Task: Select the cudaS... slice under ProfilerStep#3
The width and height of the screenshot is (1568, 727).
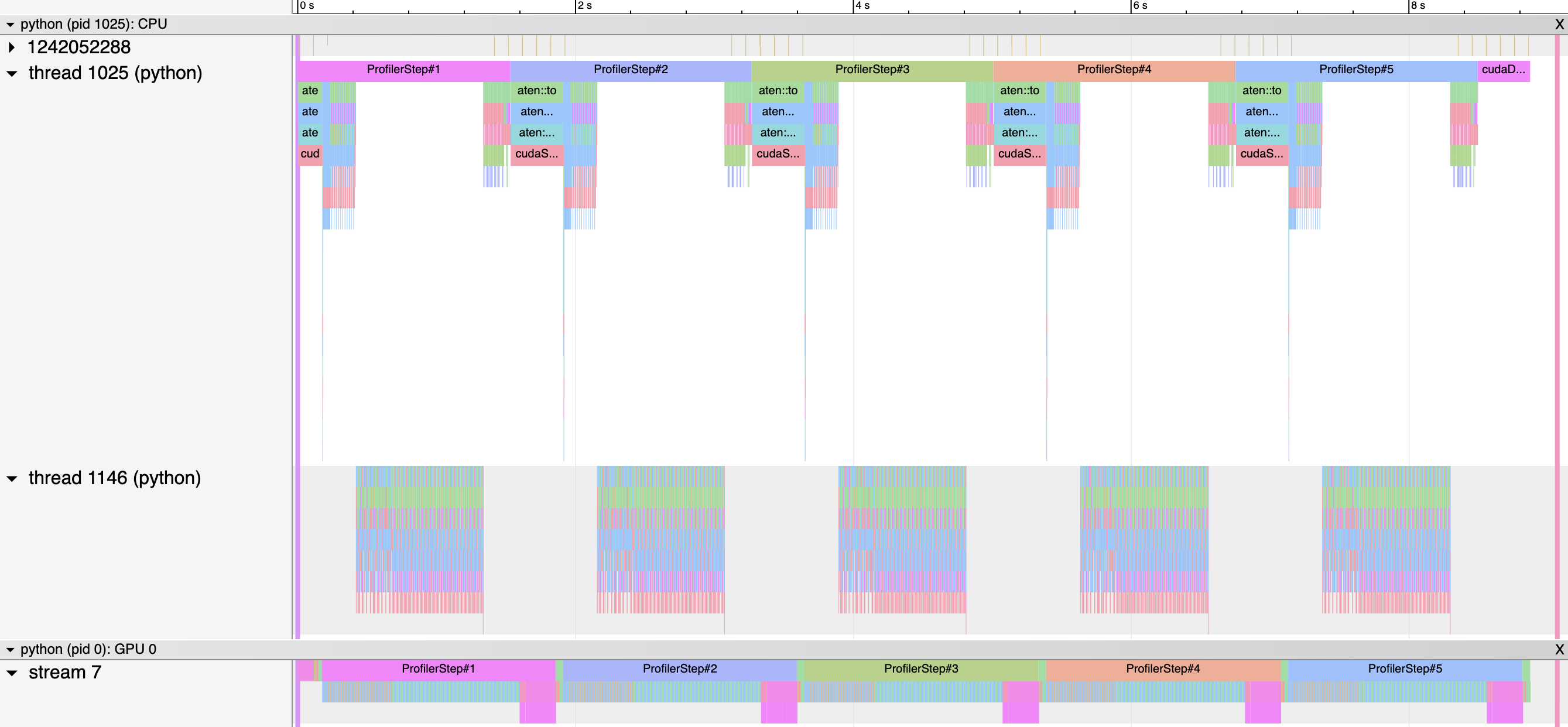Action: (x=778, y=154)
